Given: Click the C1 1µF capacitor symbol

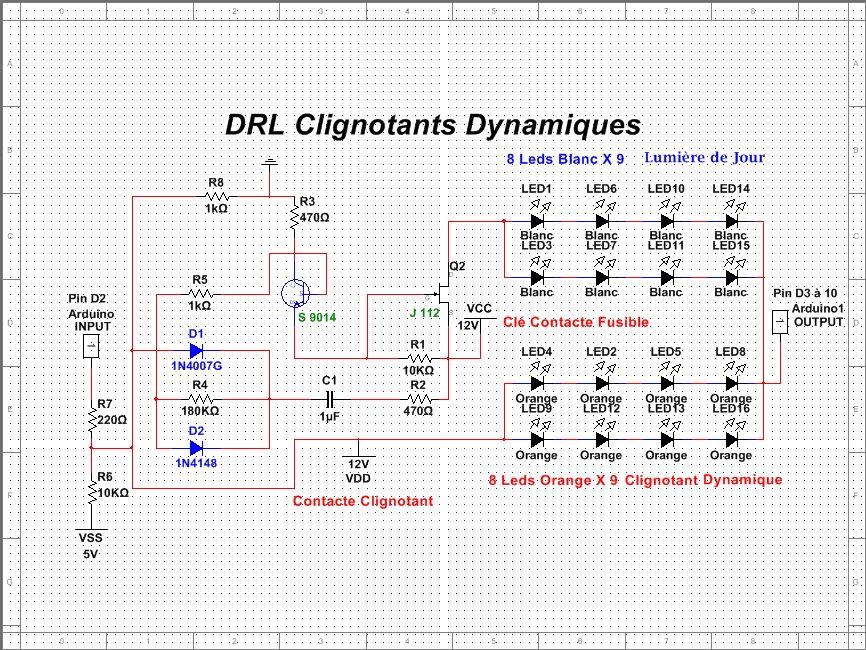Looking at the screenshot, I should (x=328, y=399).
